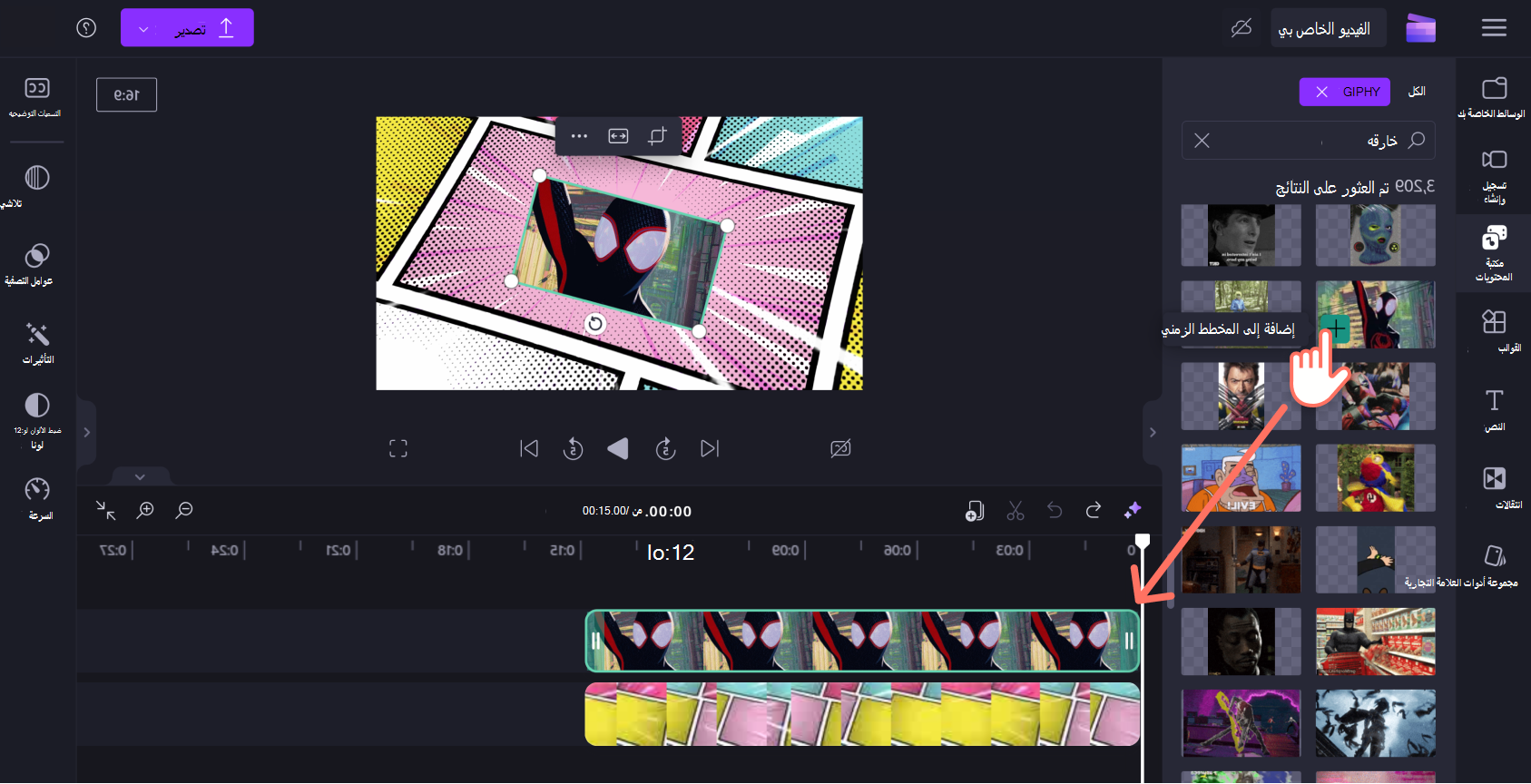
Task: Open the hamburger main menu
Action: coord(1494,28)
